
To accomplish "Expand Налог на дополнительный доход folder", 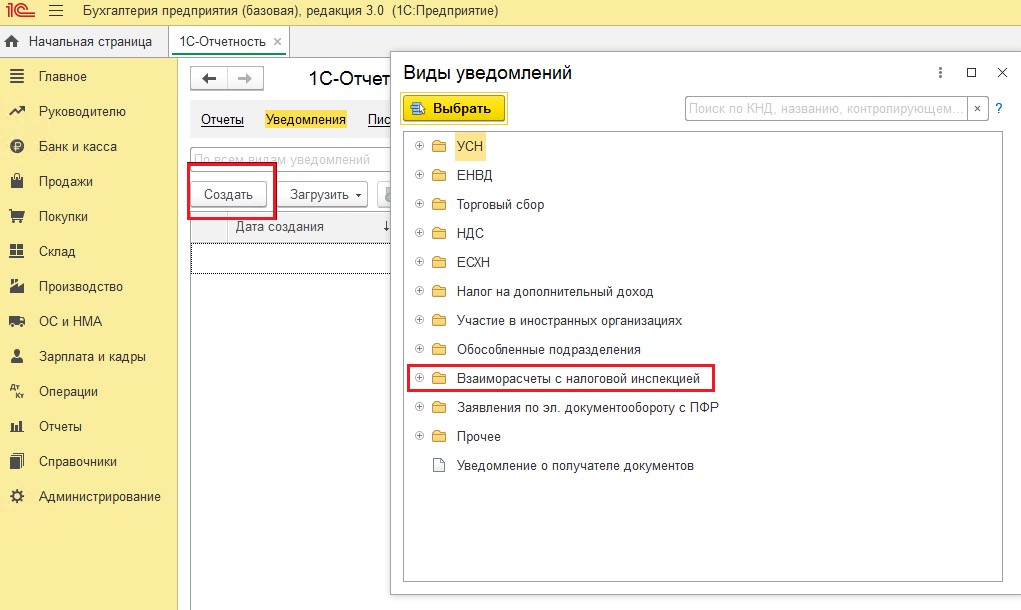I will (x=419, y=291).
